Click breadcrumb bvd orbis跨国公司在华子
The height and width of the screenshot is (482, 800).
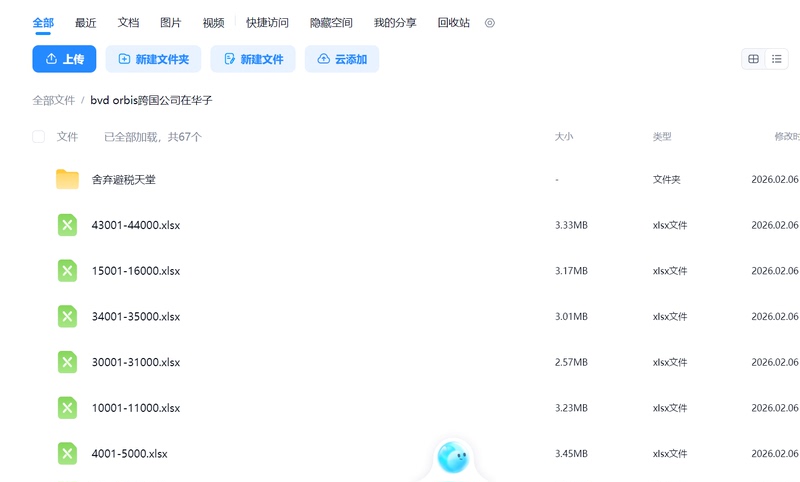click(x=151, y=100)
